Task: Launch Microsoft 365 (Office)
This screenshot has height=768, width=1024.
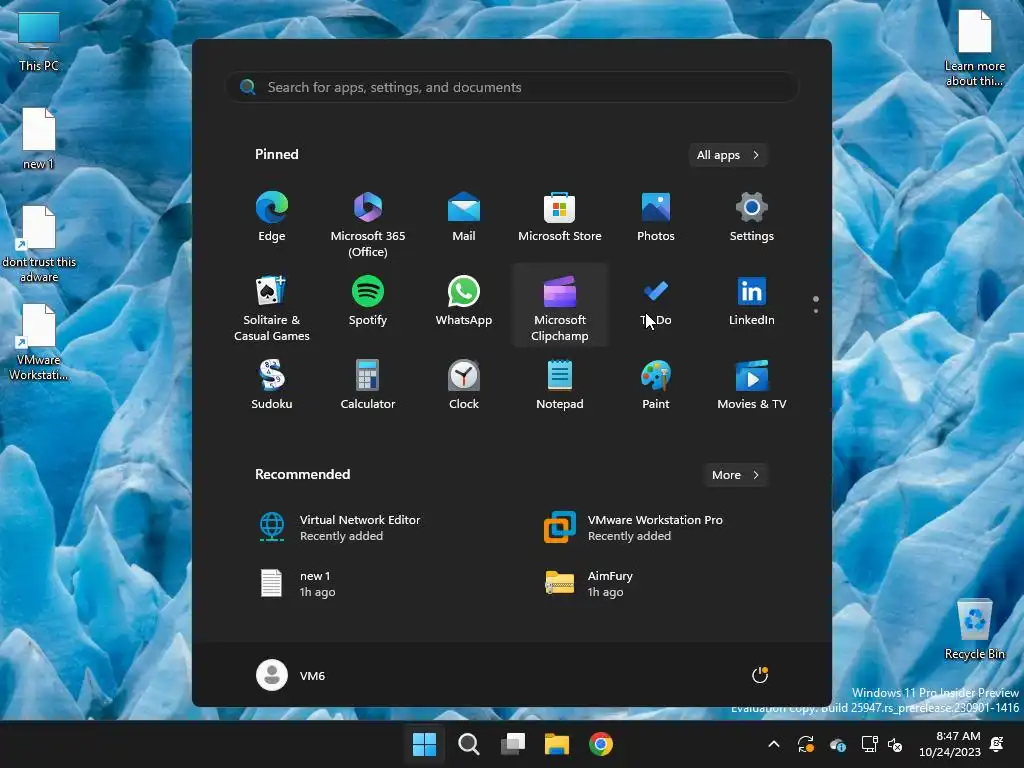Action: (368, 225)
